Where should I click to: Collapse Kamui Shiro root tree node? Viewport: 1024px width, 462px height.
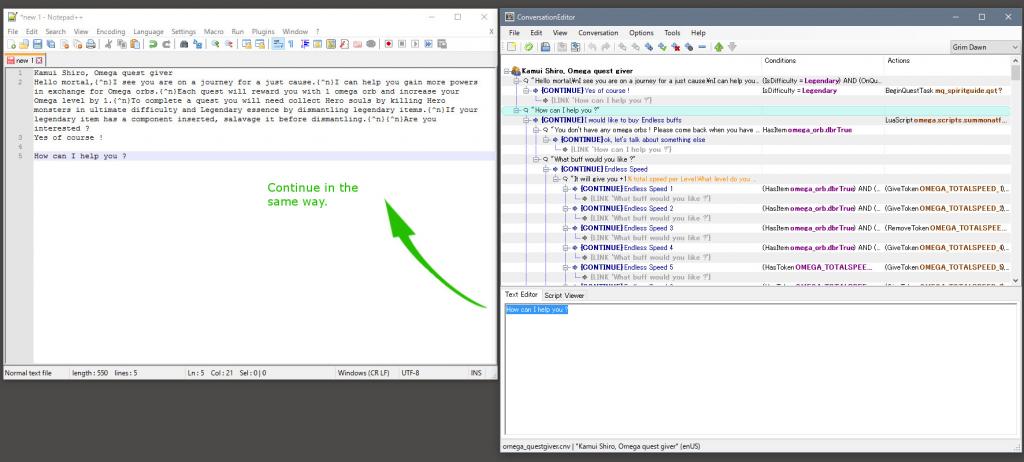pyautogui.click(x=506, y=71)
